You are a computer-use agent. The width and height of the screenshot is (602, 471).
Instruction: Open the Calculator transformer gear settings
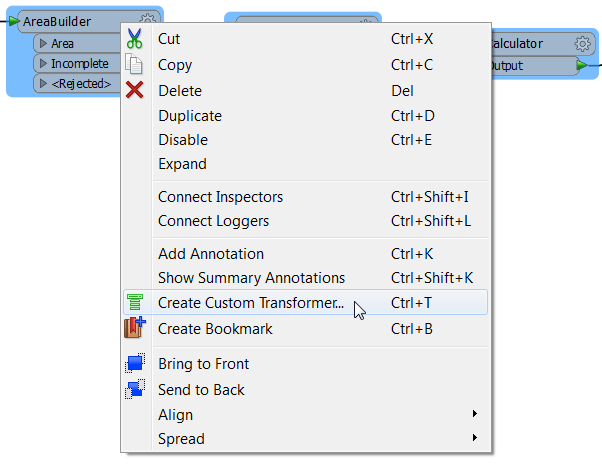point(582,44)
